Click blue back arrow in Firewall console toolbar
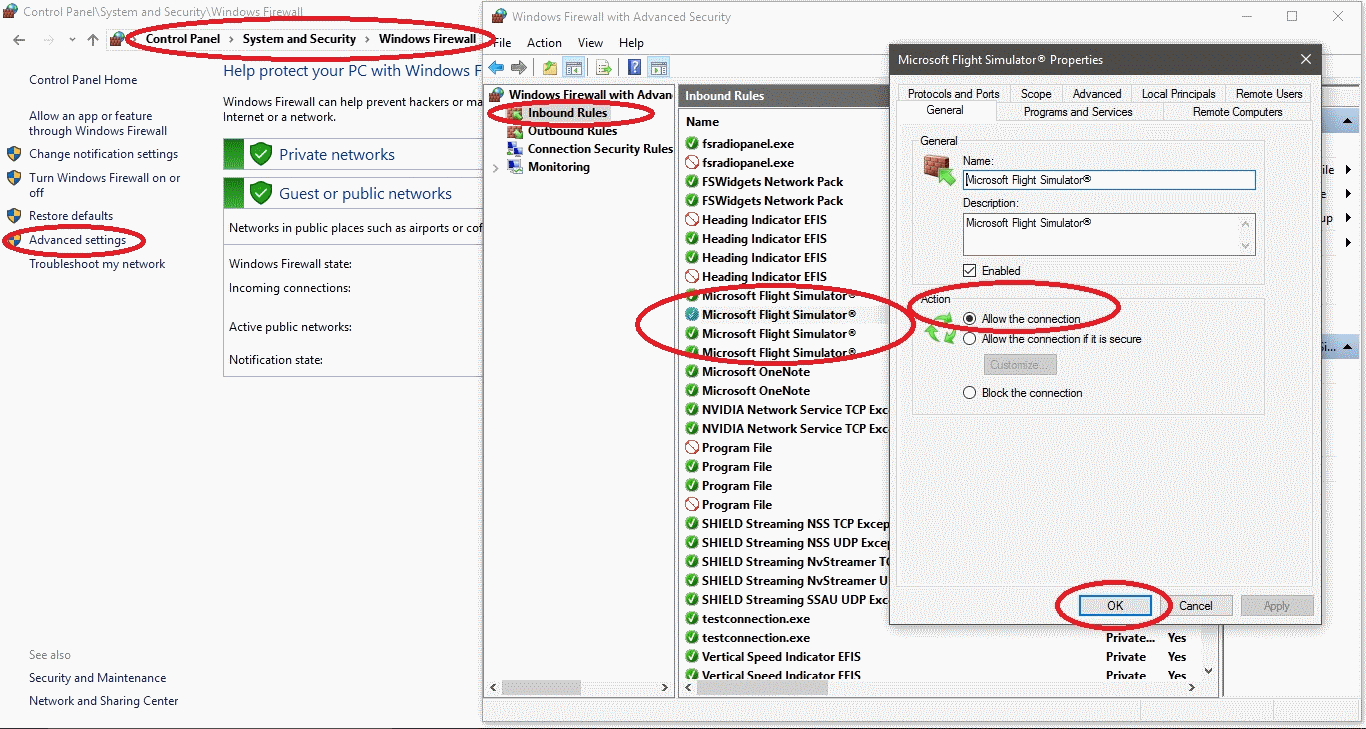1366x729 pixels. coord(496,68)
